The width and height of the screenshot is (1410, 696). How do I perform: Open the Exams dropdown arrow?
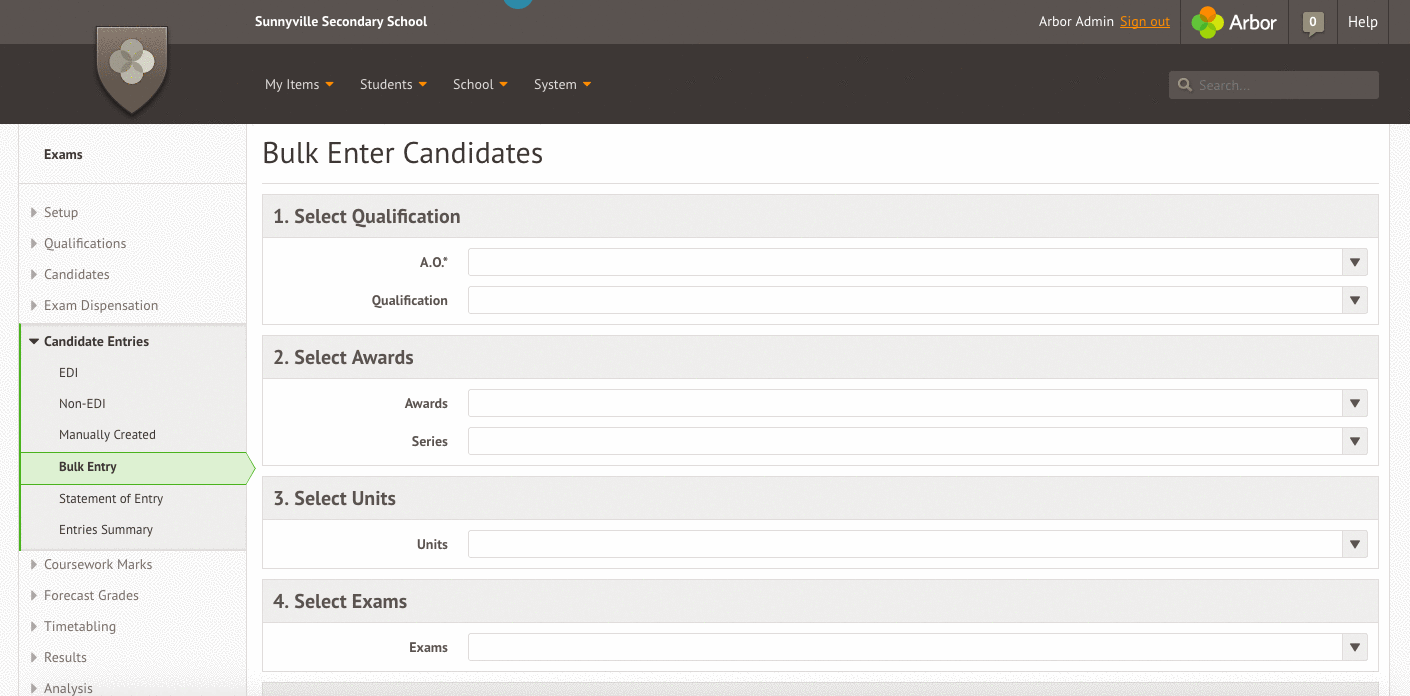tap(1355, 648)
